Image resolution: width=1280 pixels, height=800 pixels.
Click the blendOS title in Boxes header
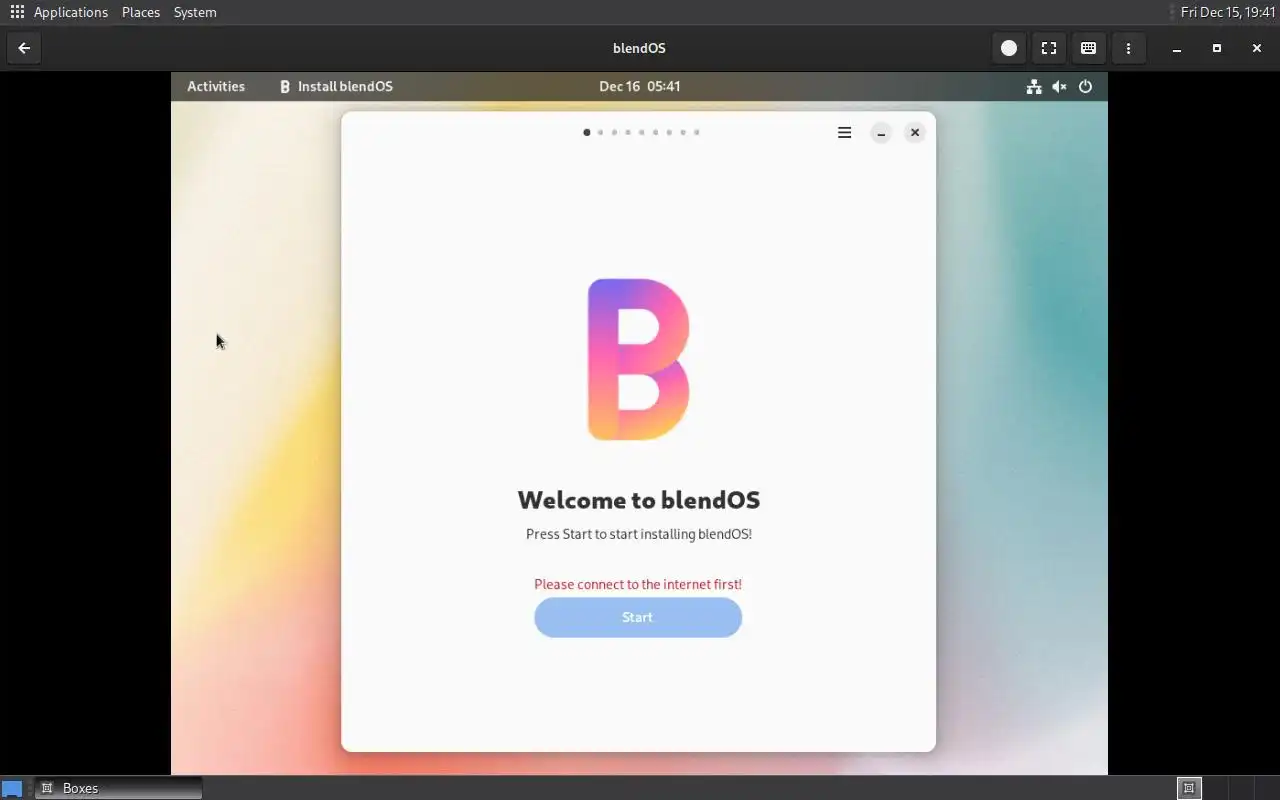pos(639,48)
